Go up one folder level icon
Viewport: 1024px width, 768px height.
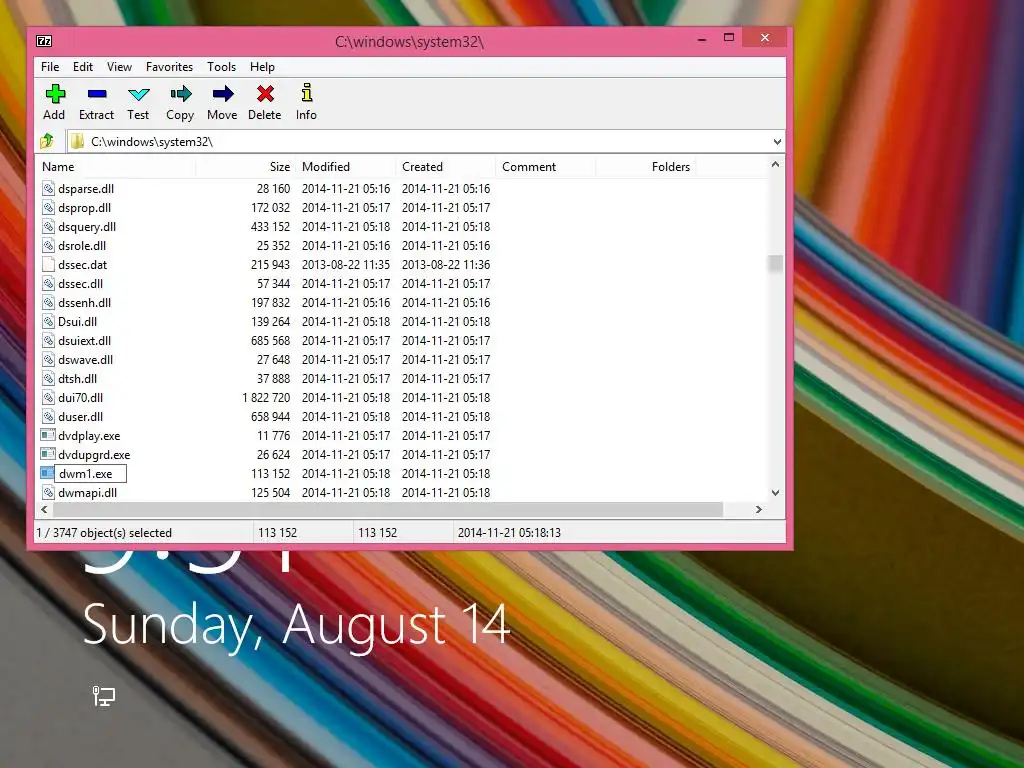tap(47, 141)
